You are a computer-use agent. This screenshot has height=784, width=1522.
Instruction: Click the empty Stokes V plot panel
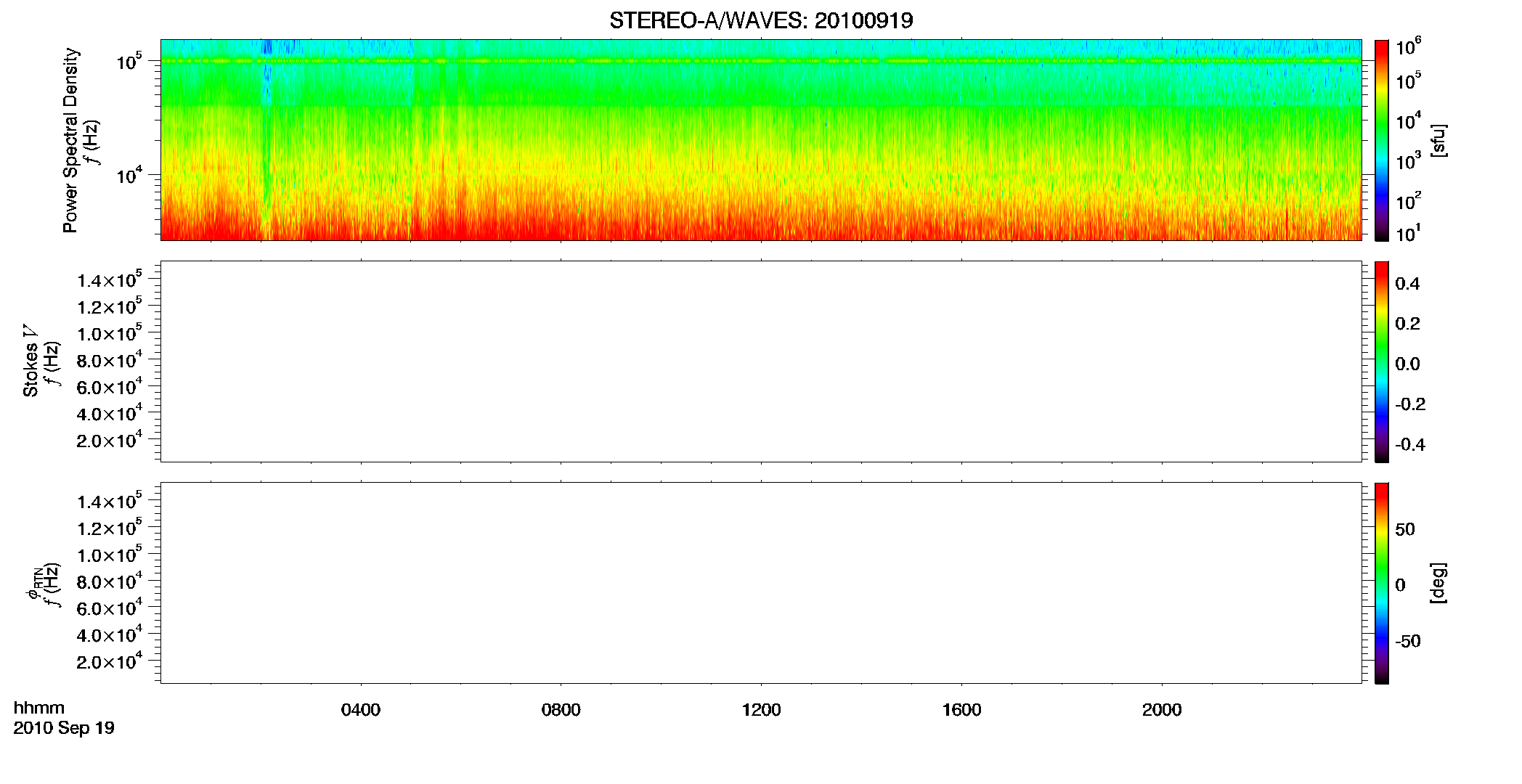click(761, 362)
